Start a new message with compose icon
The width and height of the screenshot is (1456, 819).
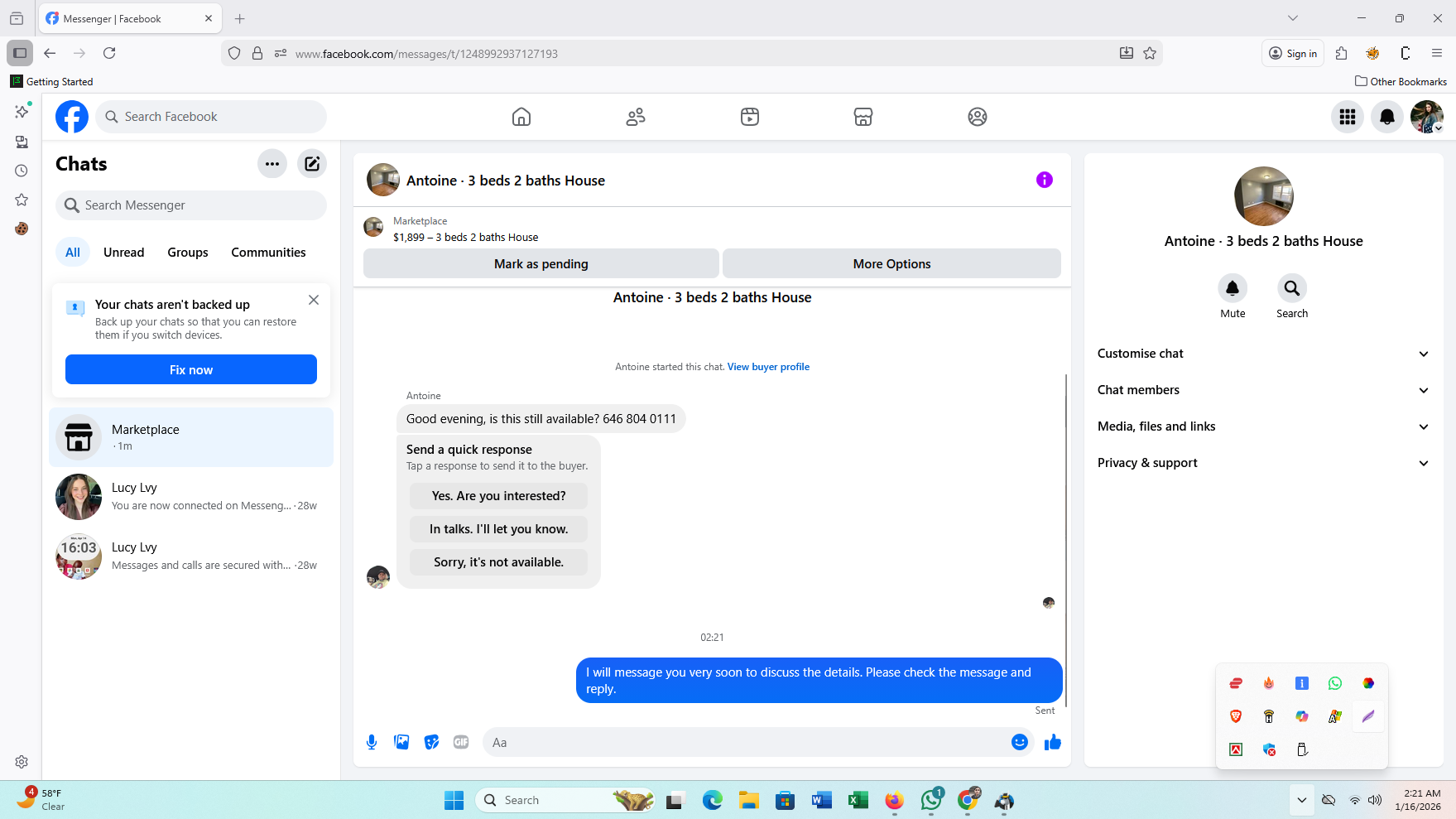coord(312,164)
